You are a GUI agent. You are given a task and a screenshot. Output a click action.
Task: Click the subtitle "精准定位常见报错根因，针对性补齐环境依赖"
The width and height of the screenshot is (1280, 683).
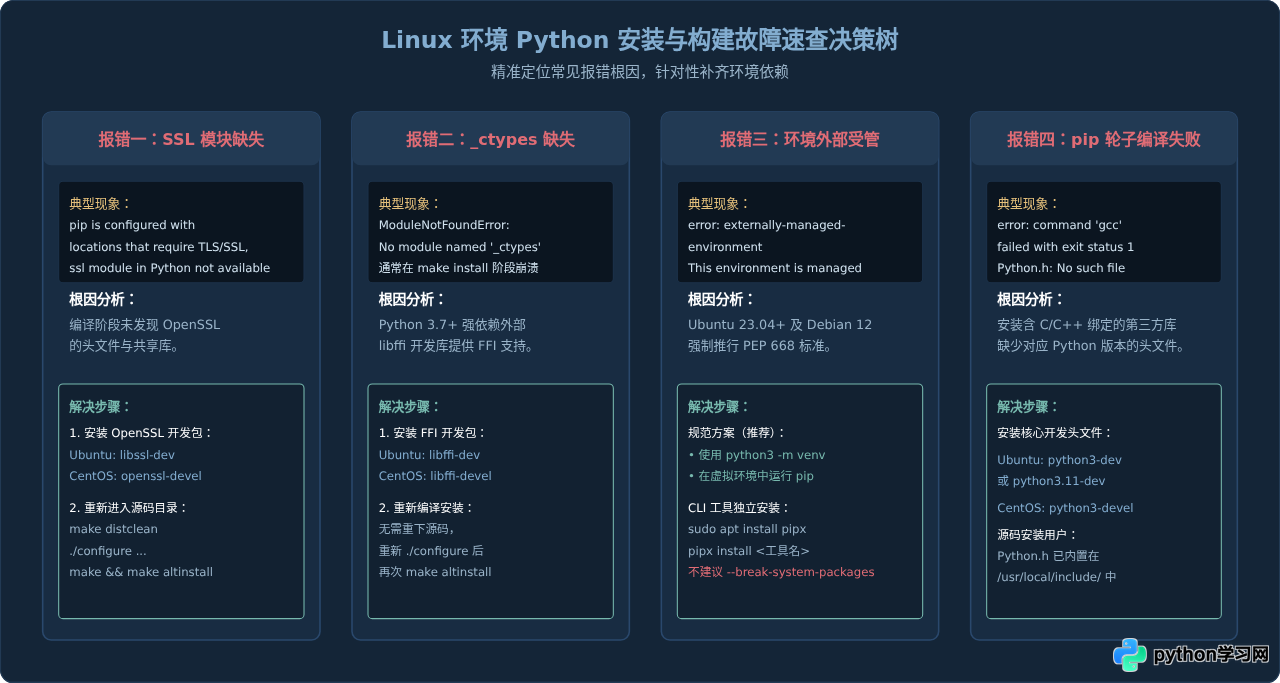point(640,72)
